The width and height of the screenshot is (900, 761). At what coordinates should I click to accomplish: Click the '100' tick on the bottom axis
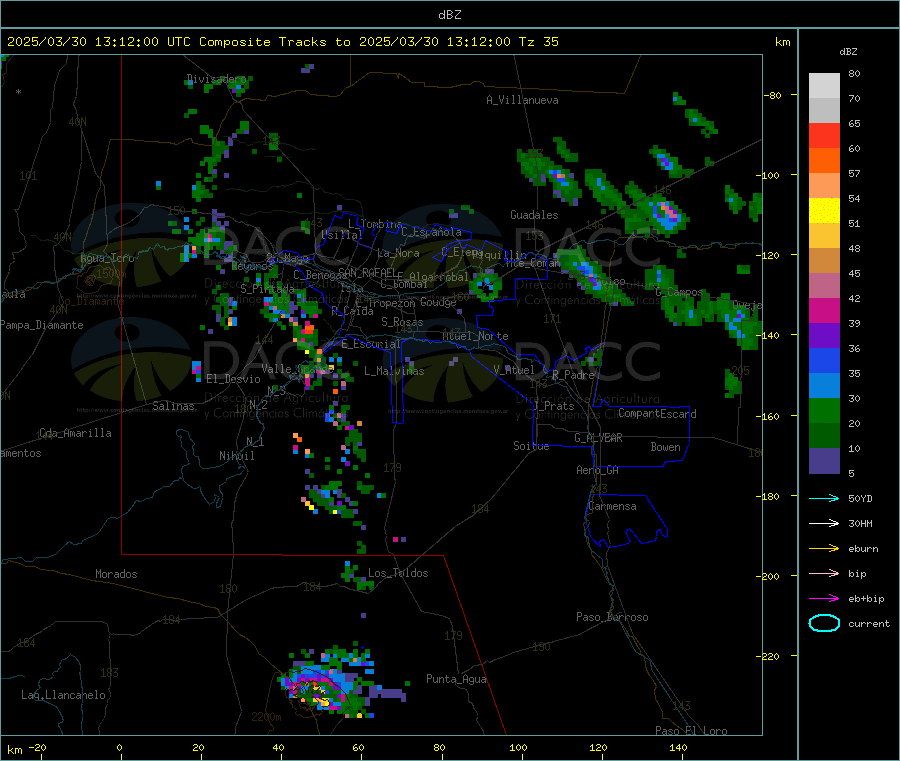518,748
